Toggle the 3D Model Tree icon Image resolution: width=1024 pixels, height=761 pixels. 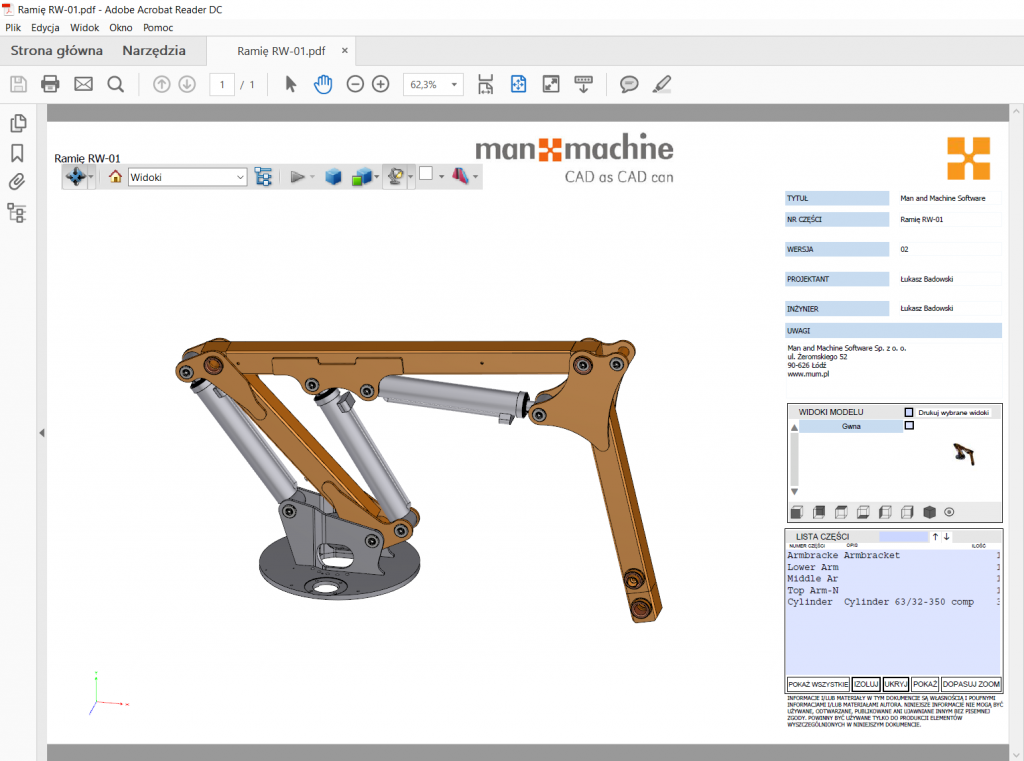(264, 177)
